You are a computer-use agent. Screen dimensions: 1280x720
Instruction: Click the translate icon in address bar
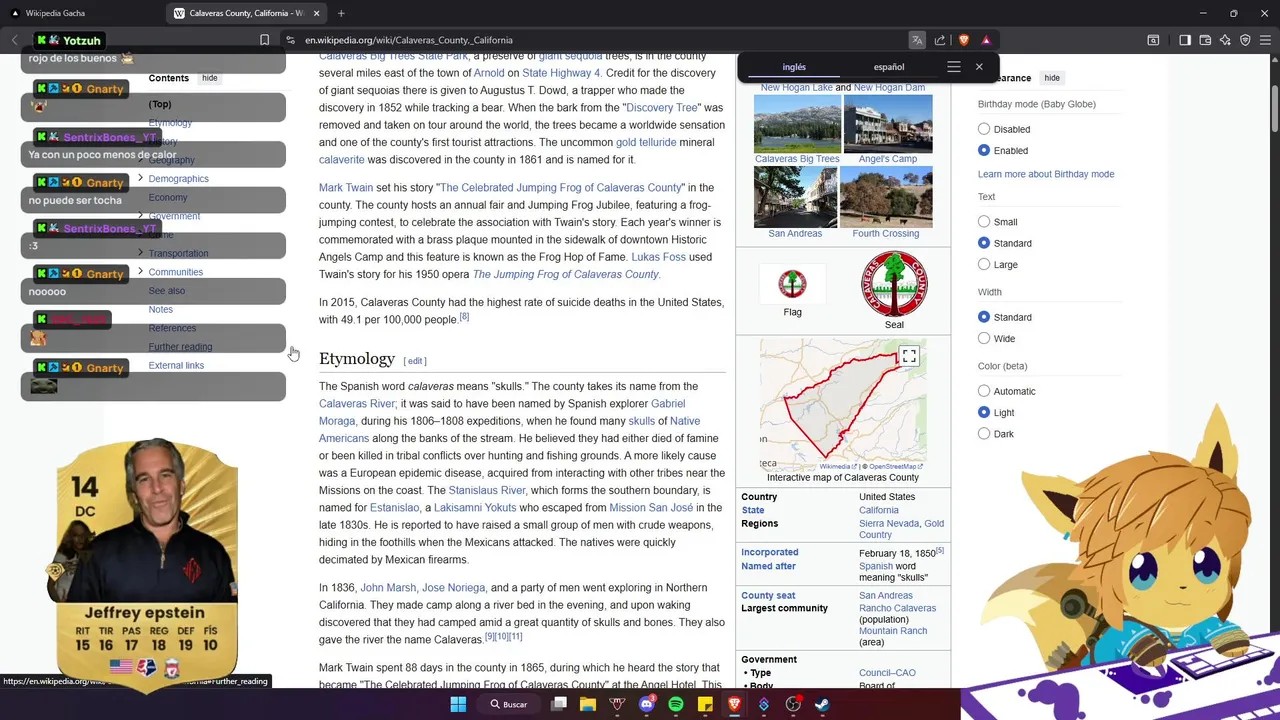coord(917,40)
